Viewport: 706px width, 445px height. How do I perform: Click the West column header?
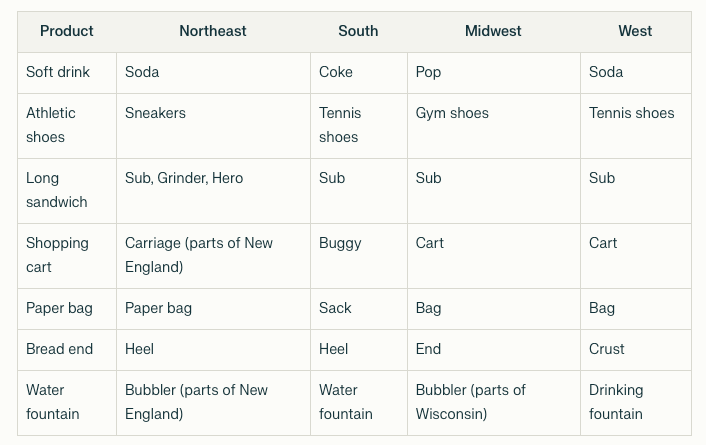(635, 31)
